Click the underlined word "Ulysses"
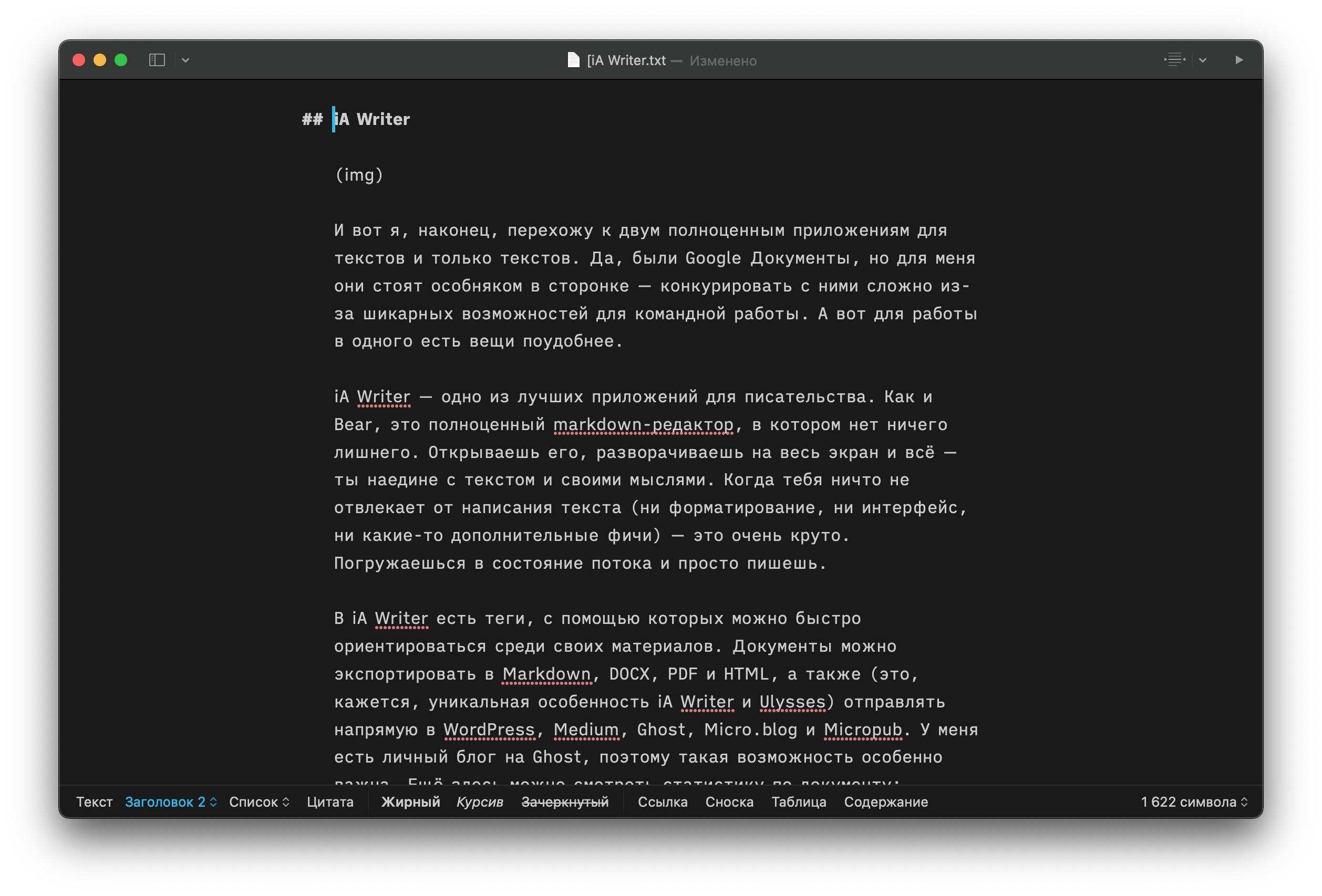 pos(792,702)
